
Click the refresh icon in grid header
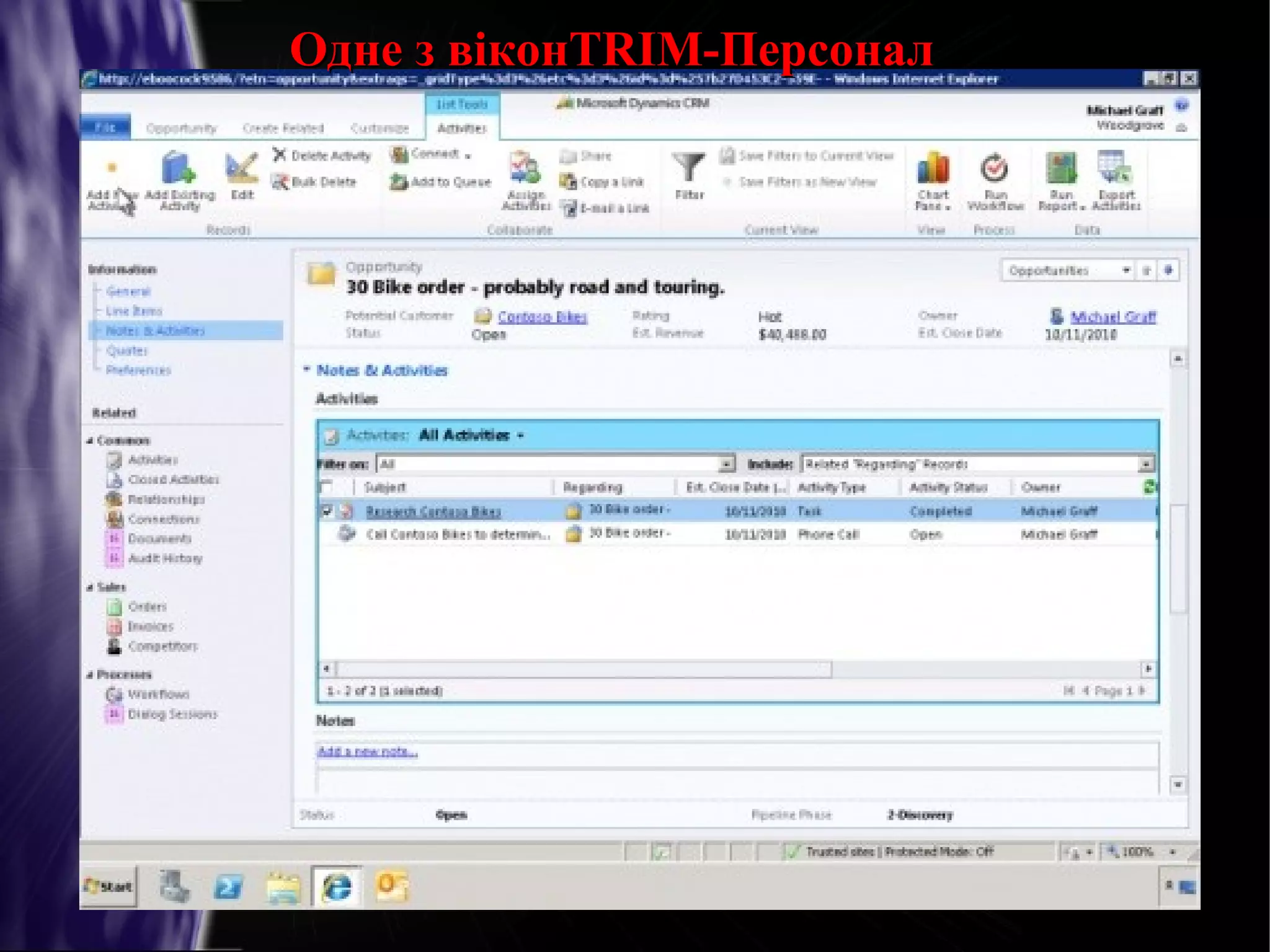[1150, 487]
